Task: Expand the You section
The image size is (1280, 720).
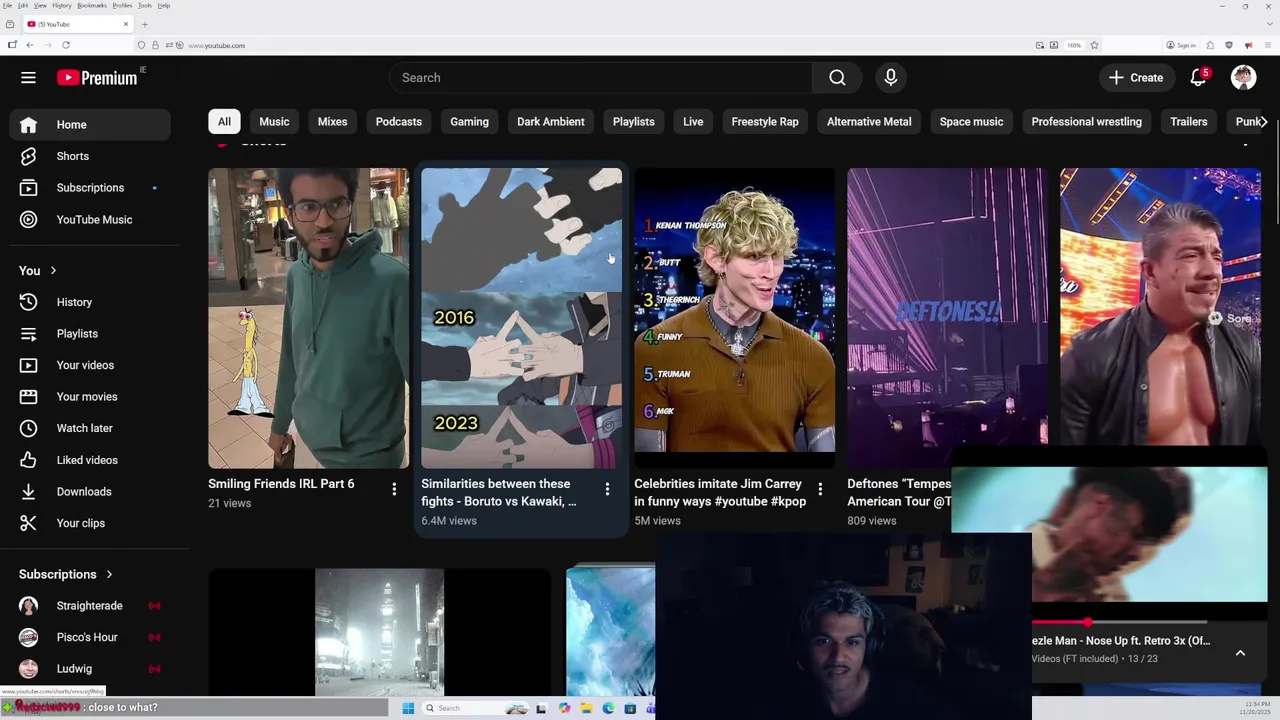Action: pyautogui.click(x=38, y=271)
